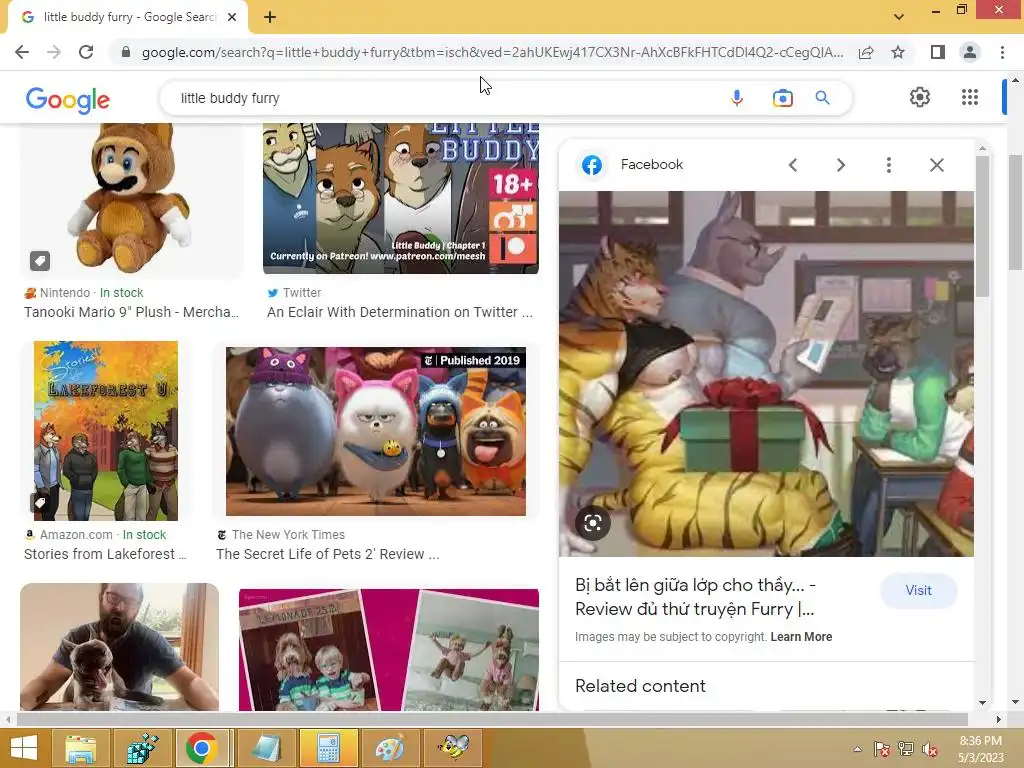Screen dimensions: 1024x768
Task: Open Google quick settings gear
Action: [x=920, y=97]
